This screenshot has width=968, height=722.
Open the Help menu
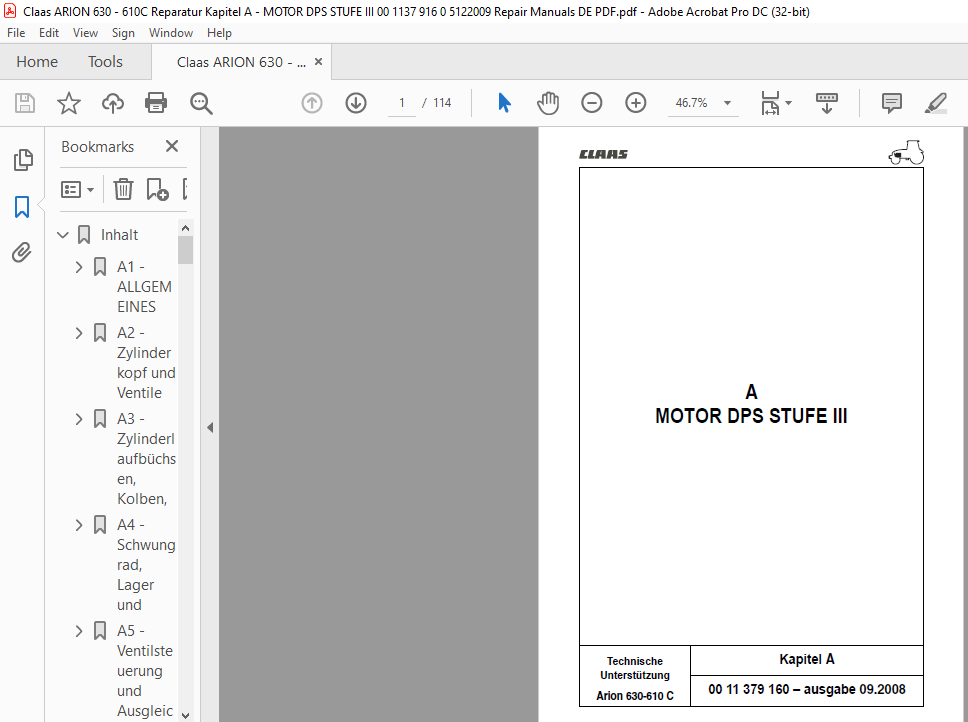219,33
